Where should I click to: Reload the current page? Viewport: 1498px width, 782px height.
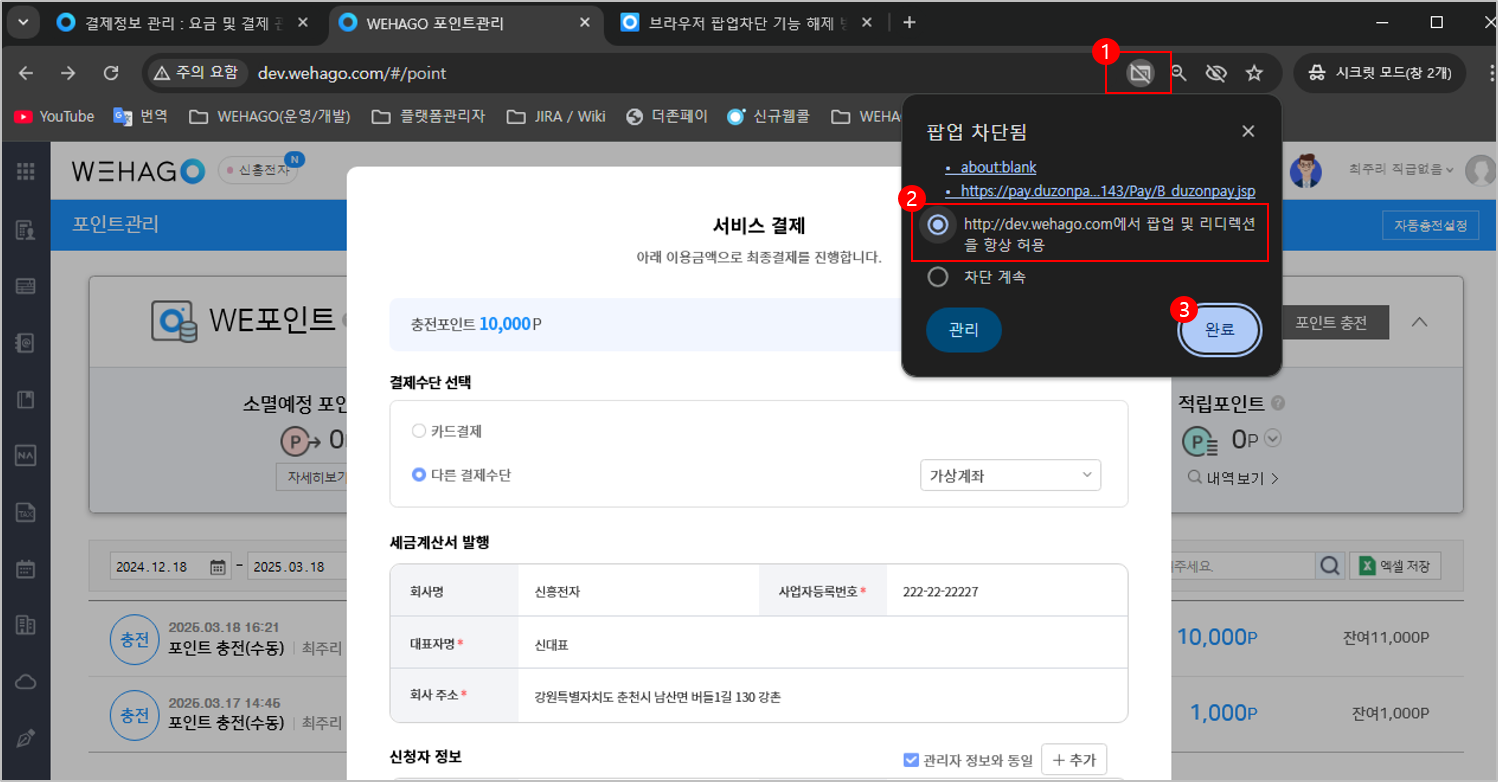(x=111, y=73)
